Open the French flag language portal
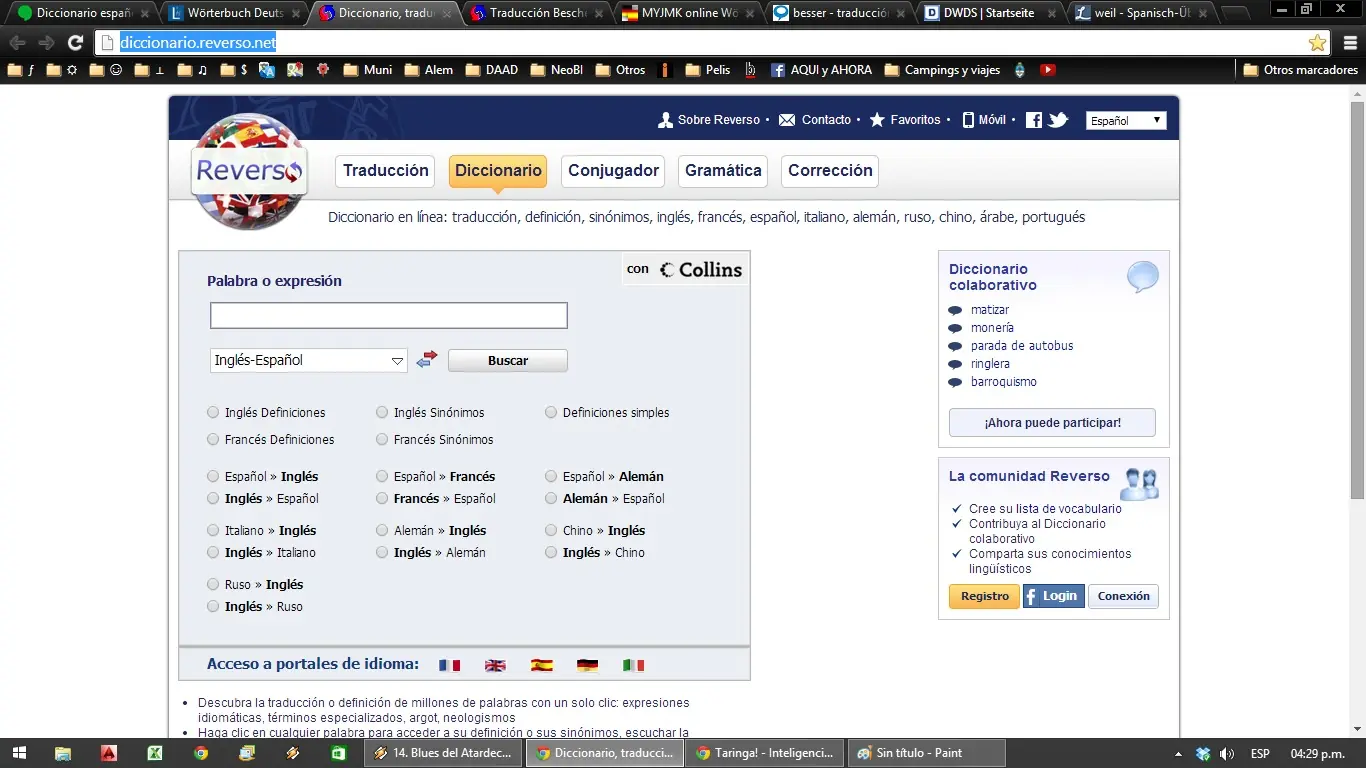Screen dimensions: 1366x768 (x=450, y=665)
